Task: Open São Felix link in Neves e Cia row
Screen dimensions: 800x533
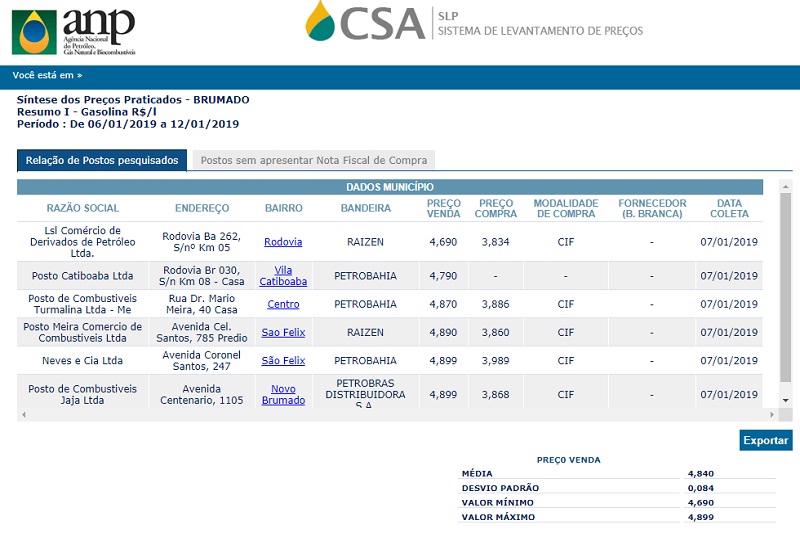Action: pyautogui.click(x=283, y=360)
